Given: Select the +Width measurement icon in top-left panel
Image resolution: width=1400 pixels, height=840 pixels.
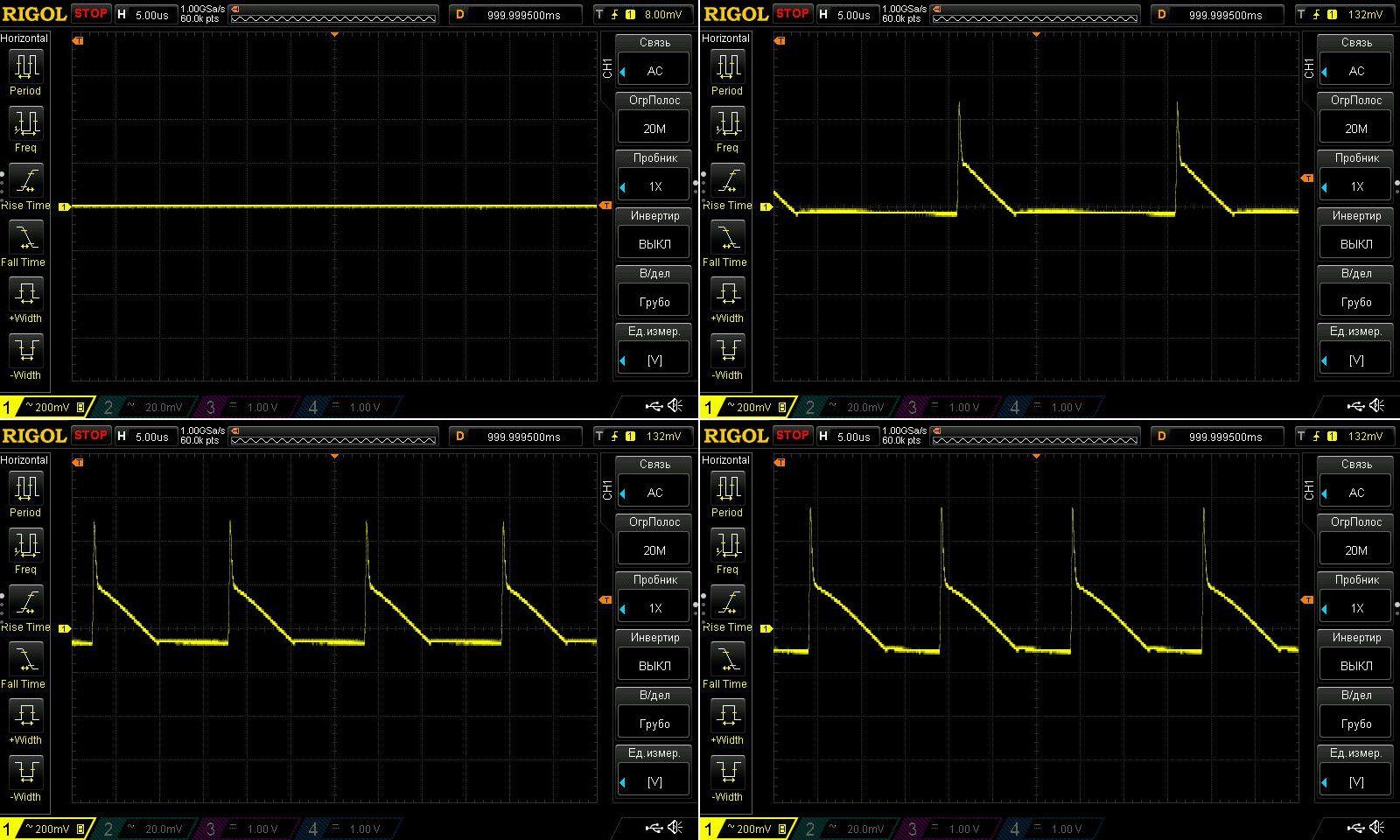Looking at the screenshot, I should tap(25, 293).
